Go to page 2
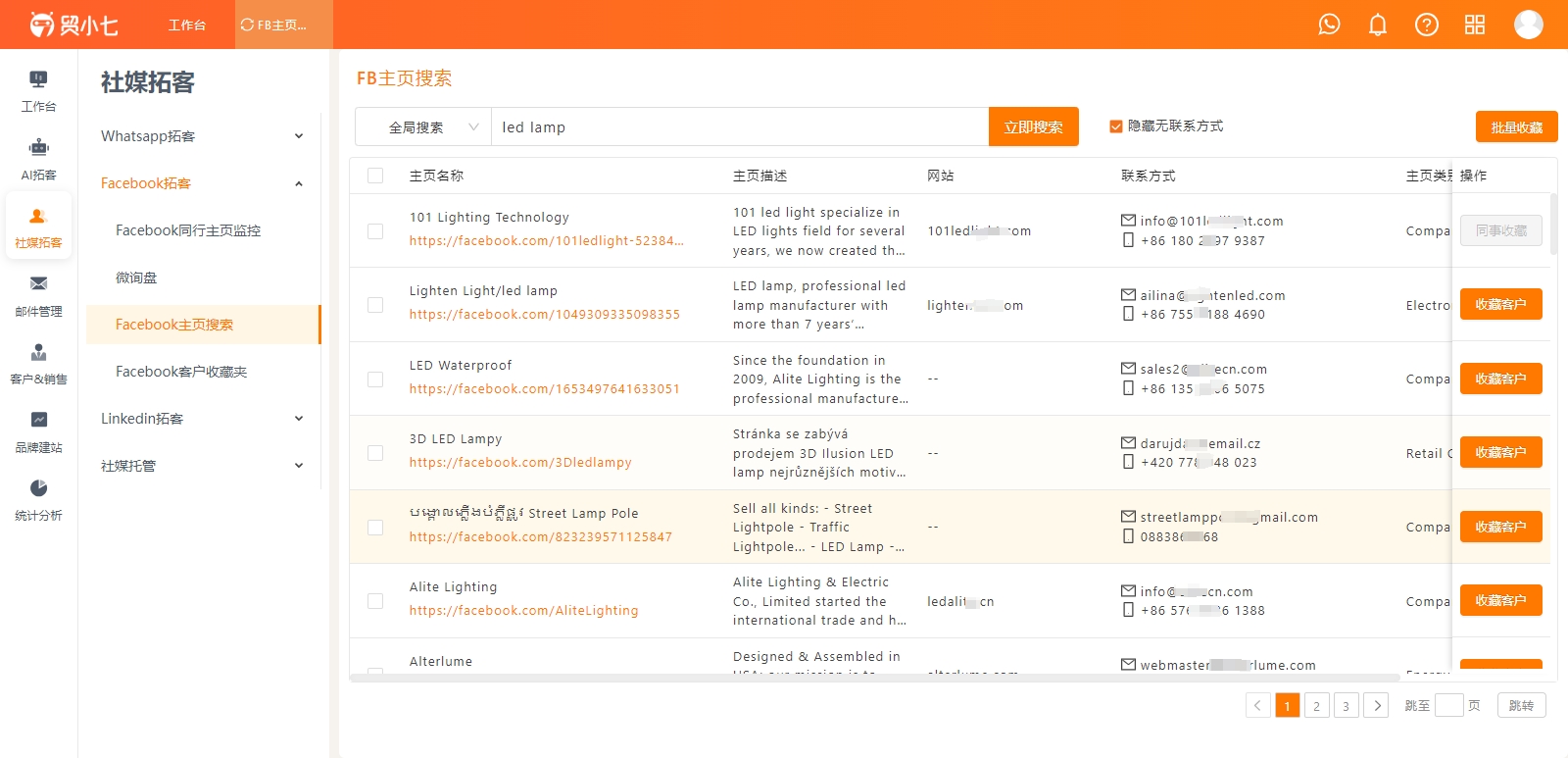 [x=1317, y=705]
